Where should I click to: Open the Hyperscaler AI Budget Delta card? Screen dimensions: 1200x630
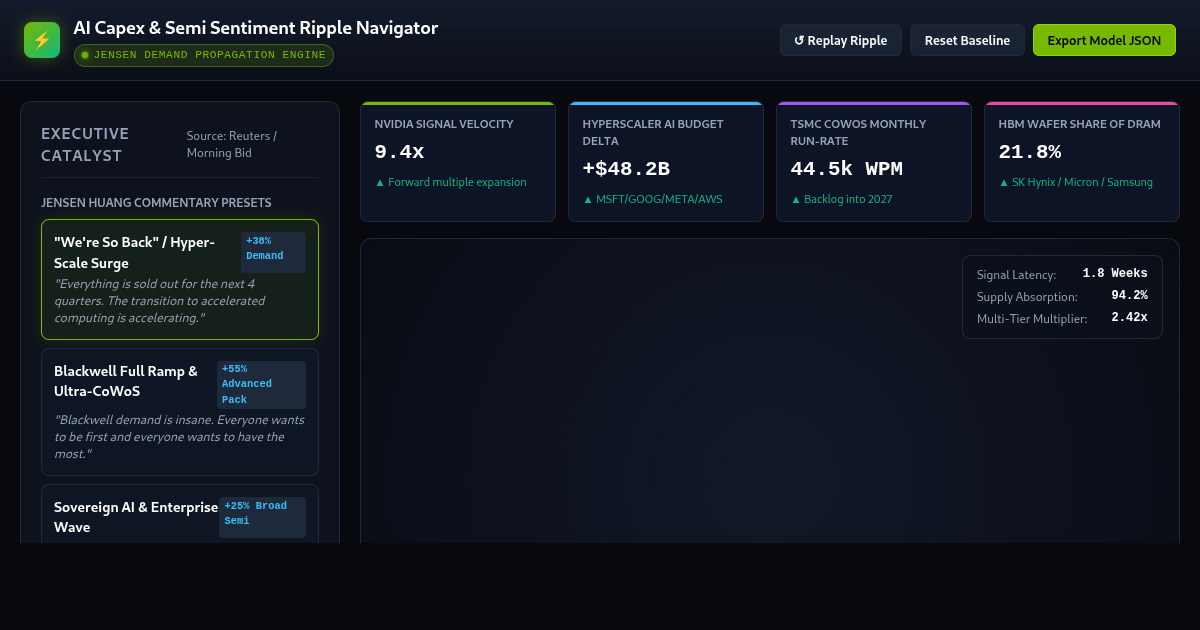[666, 161]
